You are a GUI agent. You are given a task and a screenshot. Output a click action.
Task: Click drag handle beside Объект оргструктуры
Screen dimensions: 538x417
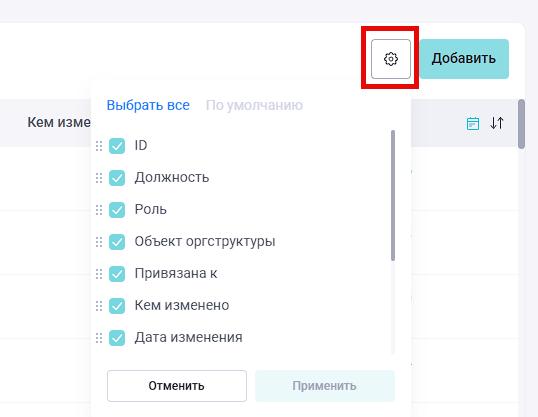[99, 242]
